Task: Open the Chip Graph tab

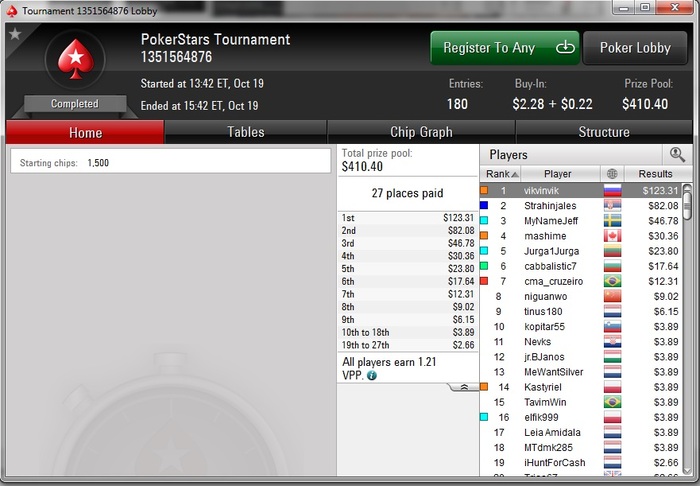Action: coord(421,132)
